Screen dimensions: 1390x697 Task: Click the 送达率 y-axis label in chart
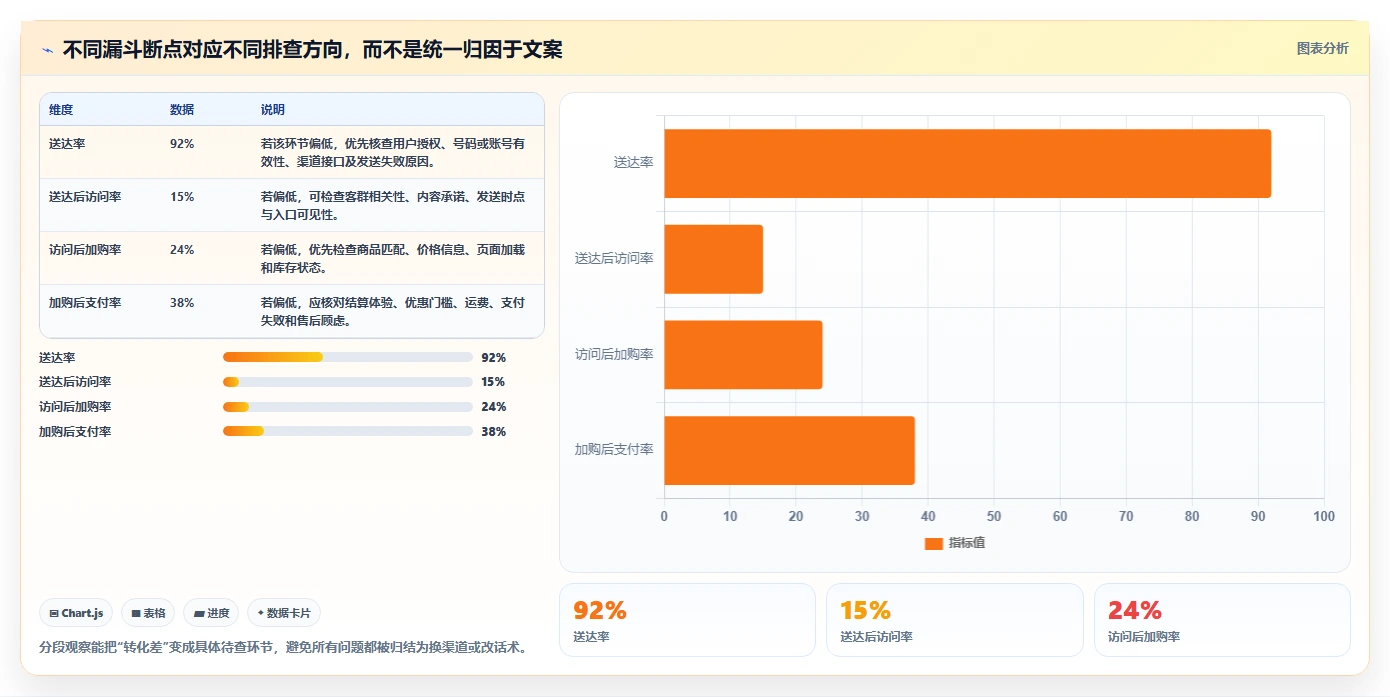(x=633, y=163)
